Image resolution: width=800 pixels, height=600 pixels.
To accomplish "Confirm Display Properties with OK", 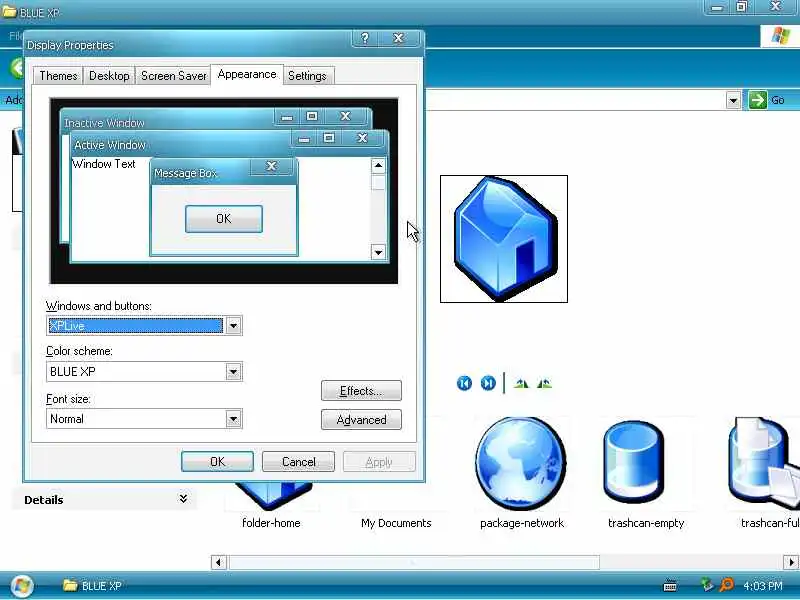I will point(217,462).
